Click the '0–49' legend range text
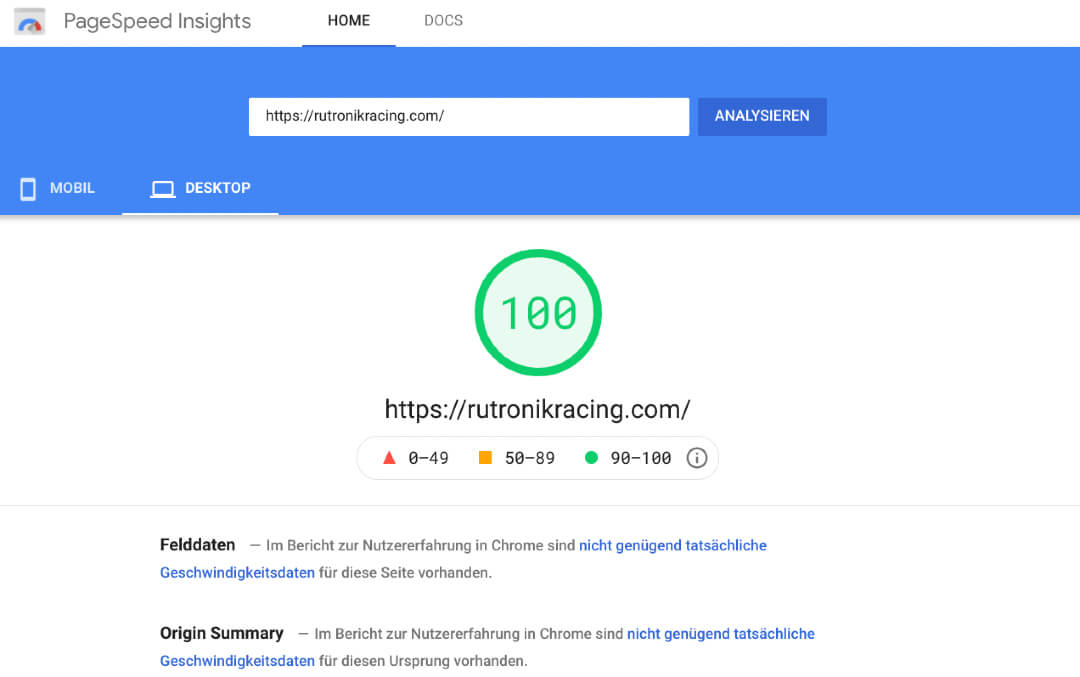The width and height of the screenshot is (1080, 677). (428, 458)
